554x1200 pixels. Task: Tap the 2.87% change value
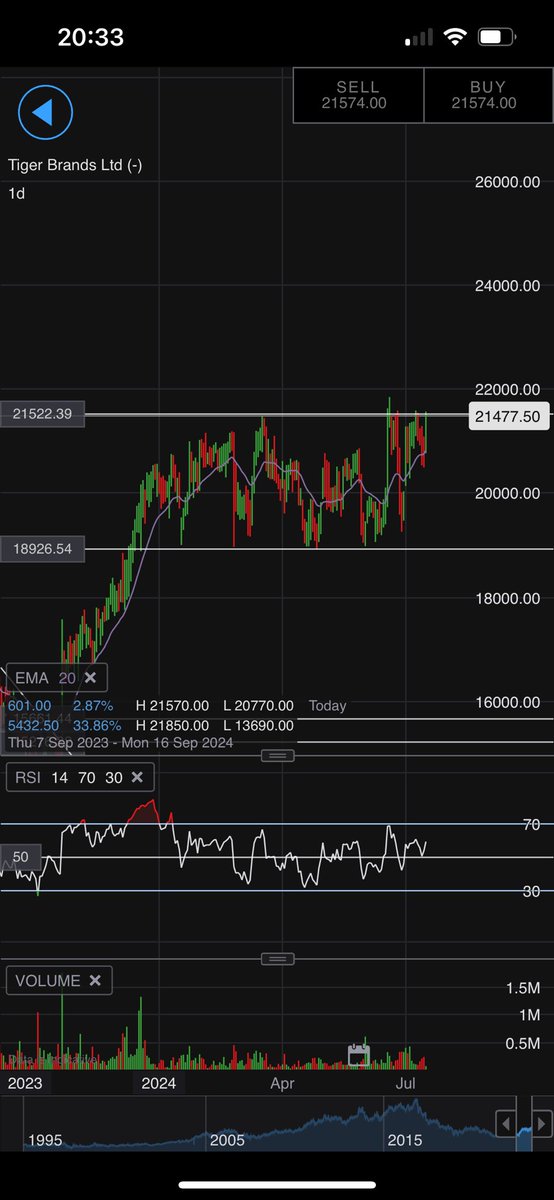tap(95, 705)
